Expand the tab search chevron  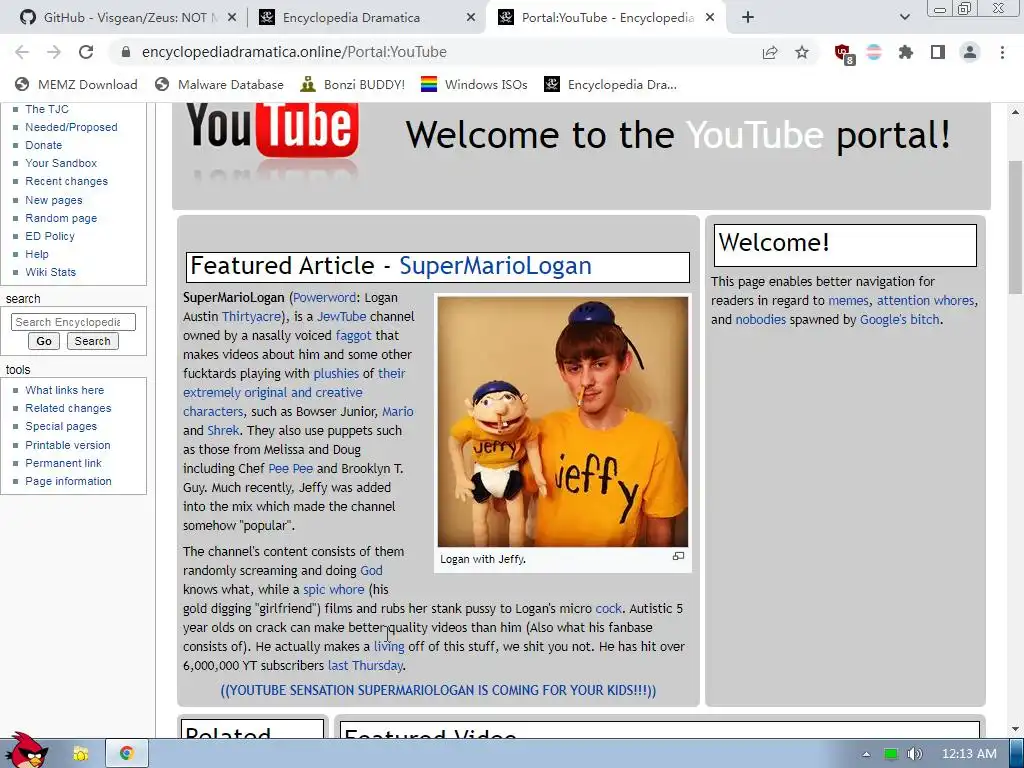click(x=904, y=18)
